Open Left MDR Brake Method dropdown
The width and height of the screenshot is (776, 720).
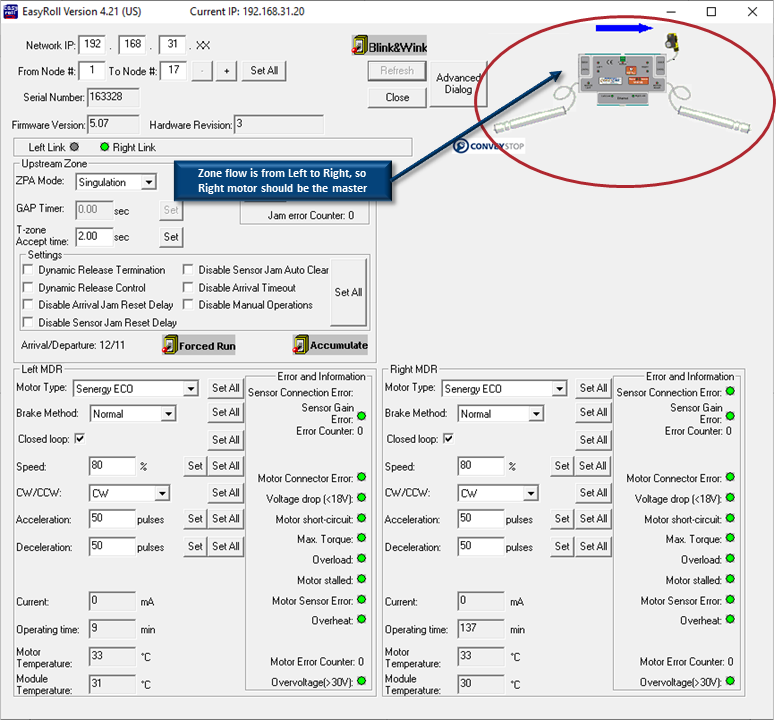[168, 414]
